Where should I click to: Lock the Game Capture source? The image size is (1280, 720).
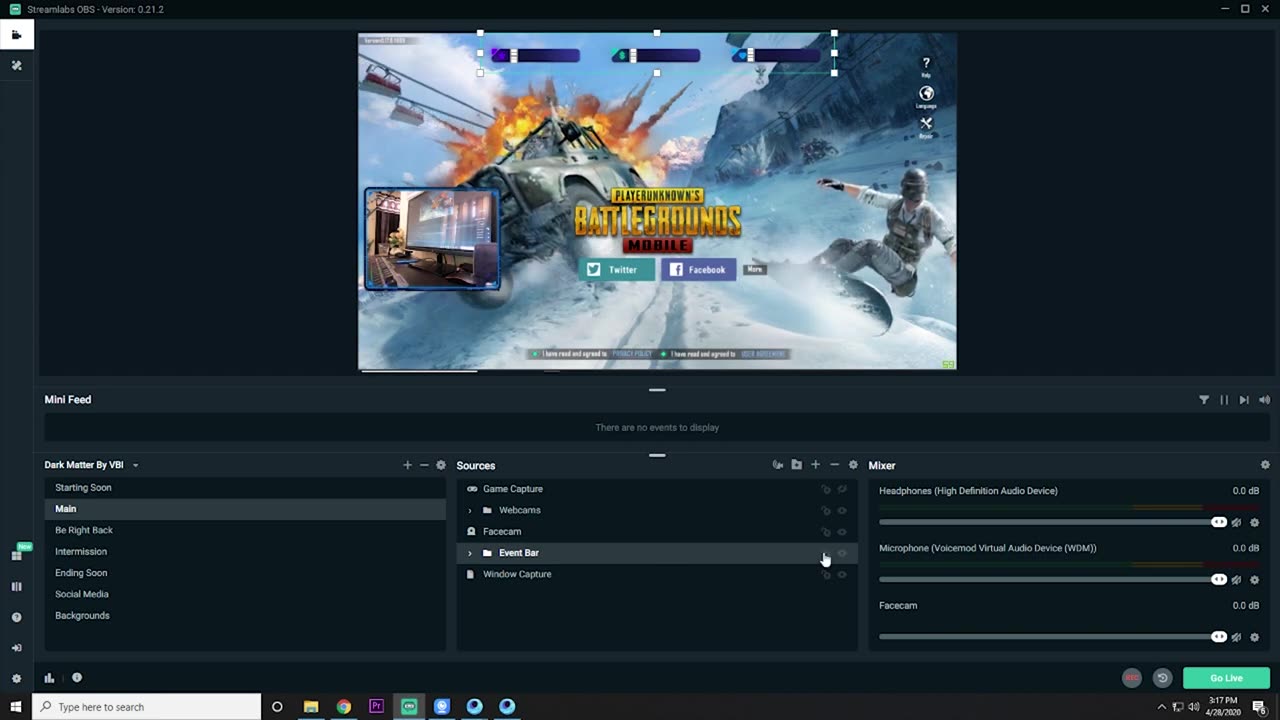826,489
